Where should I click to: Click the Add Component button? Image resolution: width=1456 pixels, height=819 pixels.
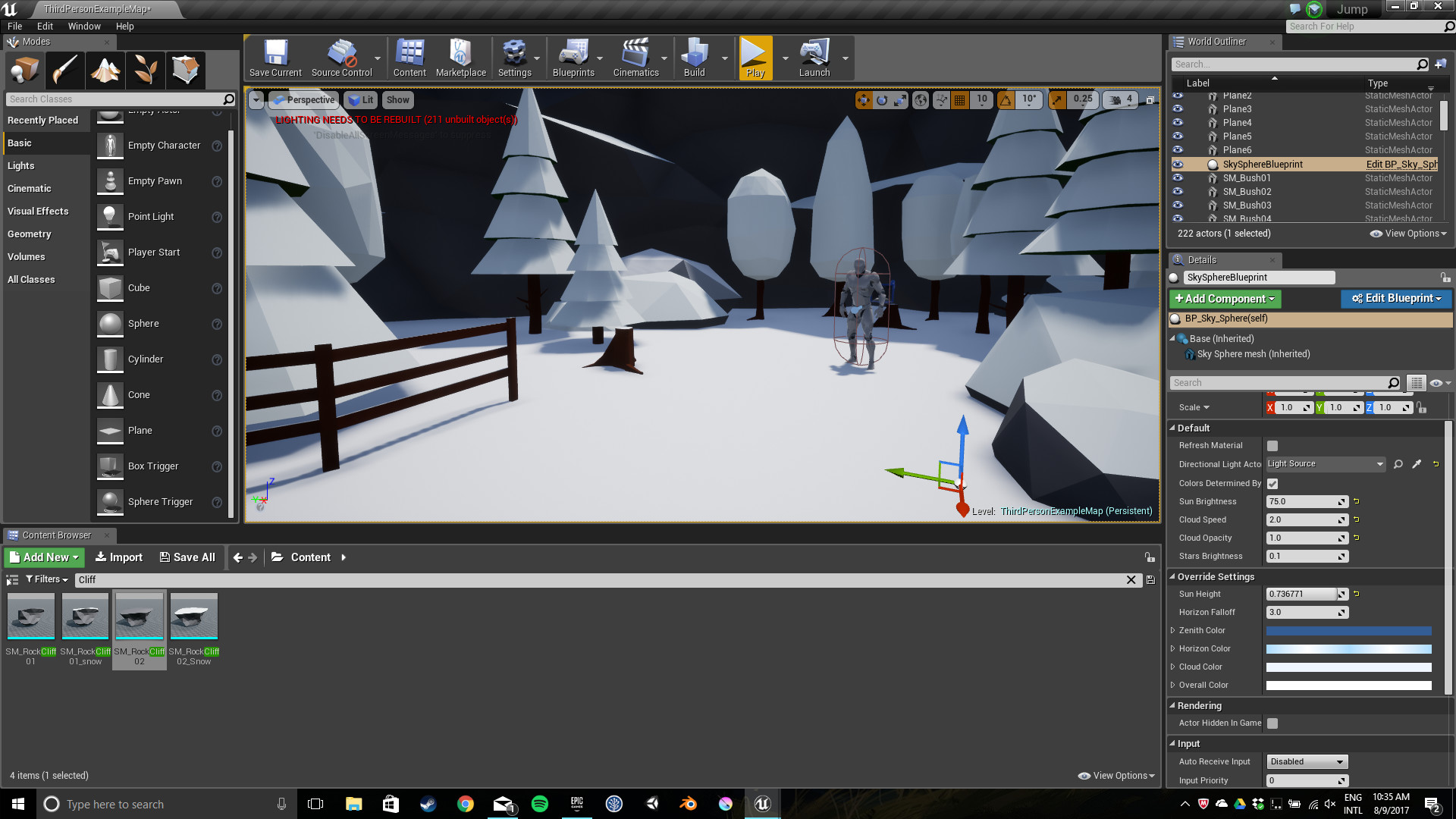1225,299
